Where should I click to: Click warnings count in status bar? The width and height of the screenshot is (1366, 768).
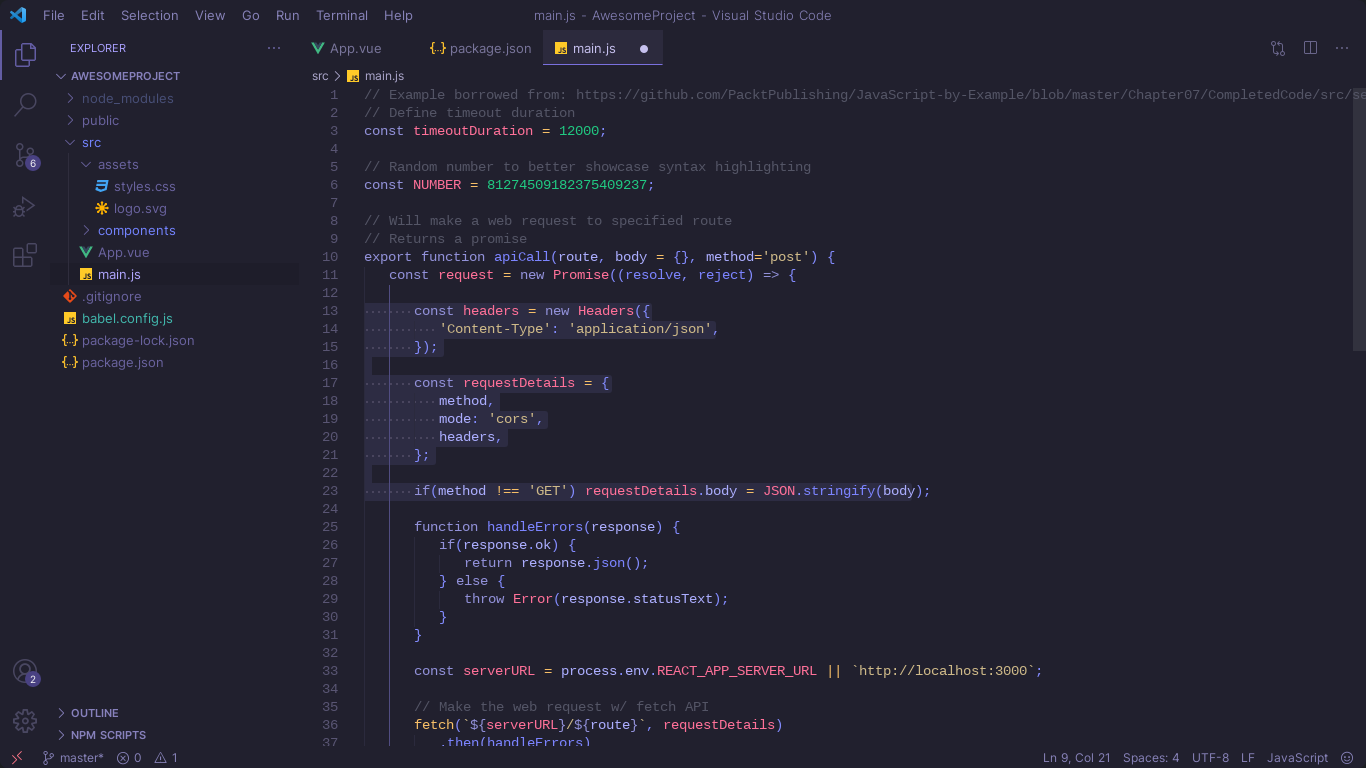[x=167, y=758]
